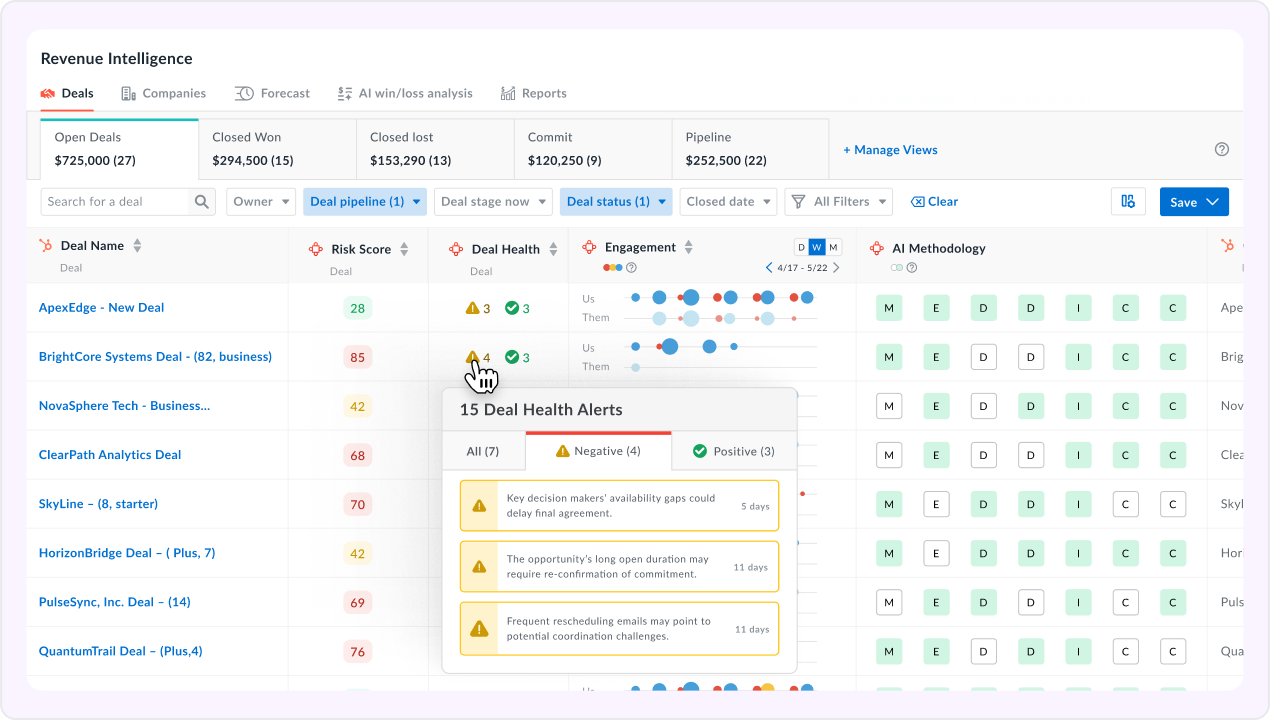
Task: Click Open Deals $725,000 (27) view
Action: point(119,149)
